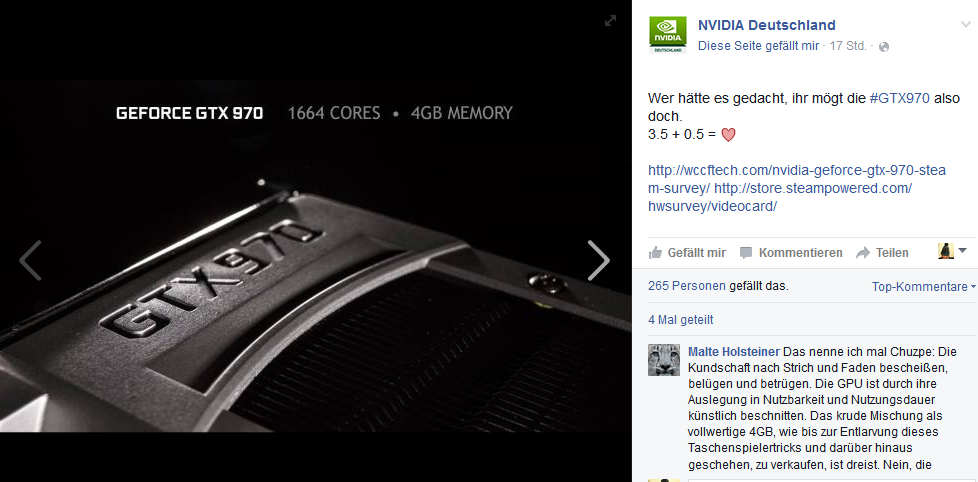View the 265 Personen who liked
The width and height of the screenshot is (978, 482).
point(687,286)
